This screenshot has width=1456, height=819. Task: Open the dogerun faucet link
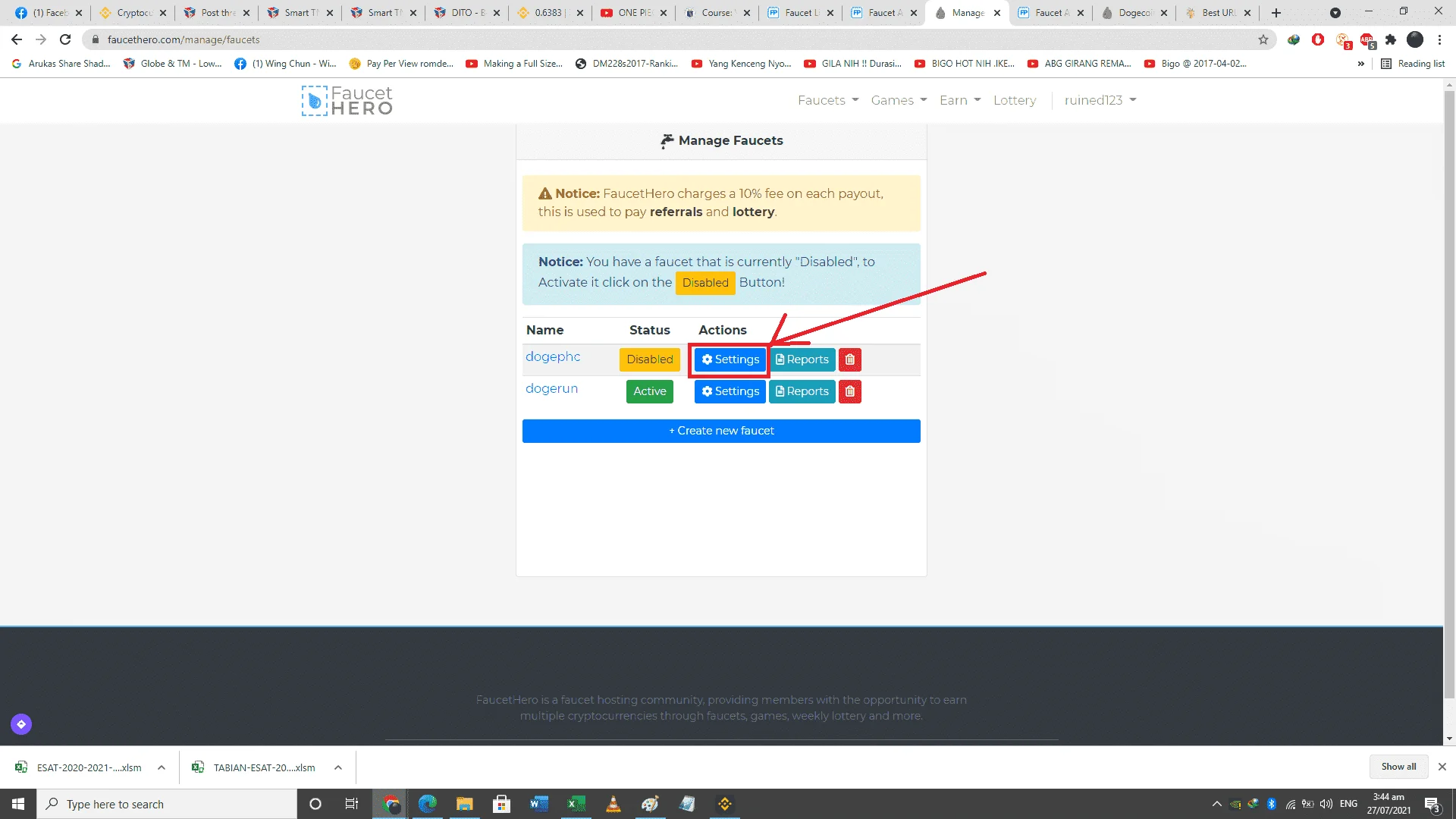pyautogui.click(x=551, y=388)
